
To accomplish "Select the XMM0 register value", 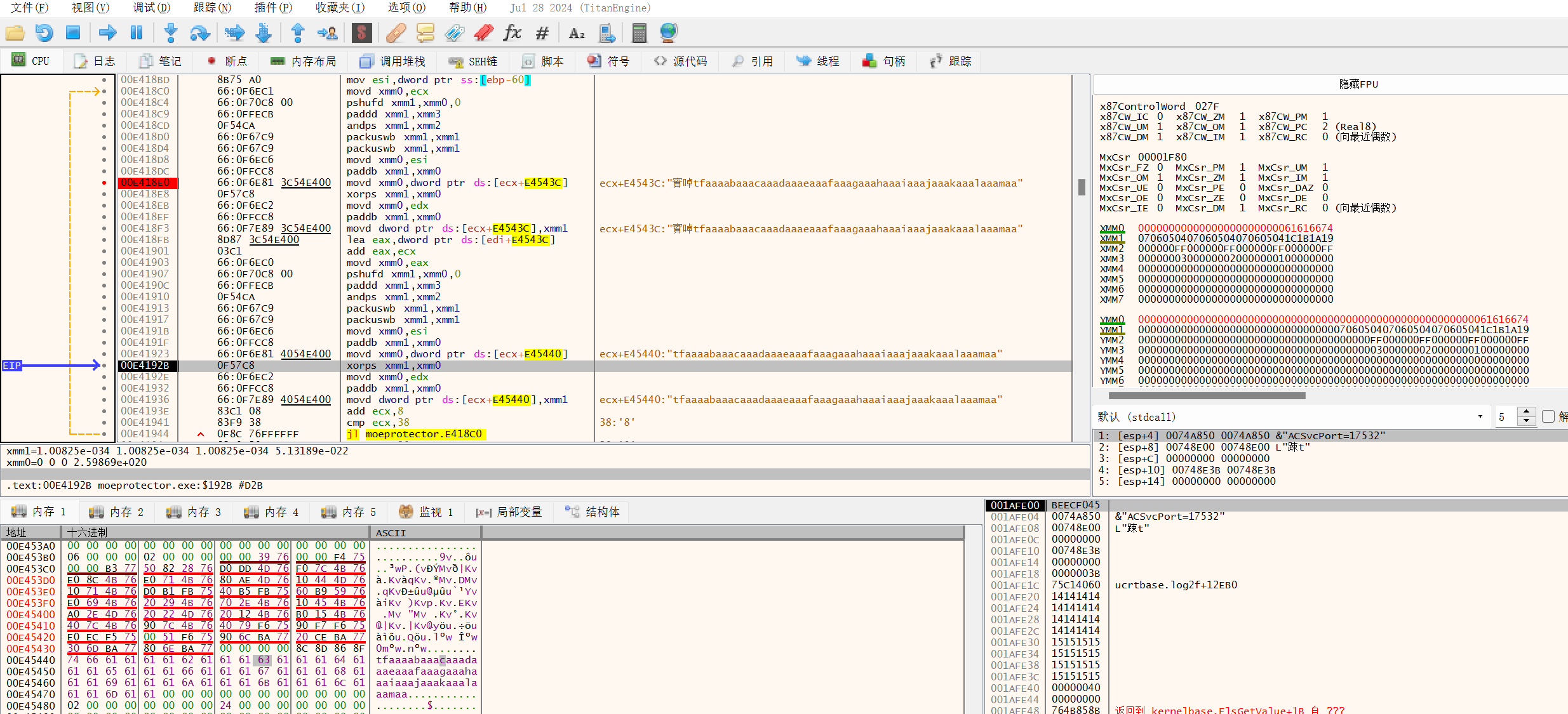I will click(x=1235, y=228).
